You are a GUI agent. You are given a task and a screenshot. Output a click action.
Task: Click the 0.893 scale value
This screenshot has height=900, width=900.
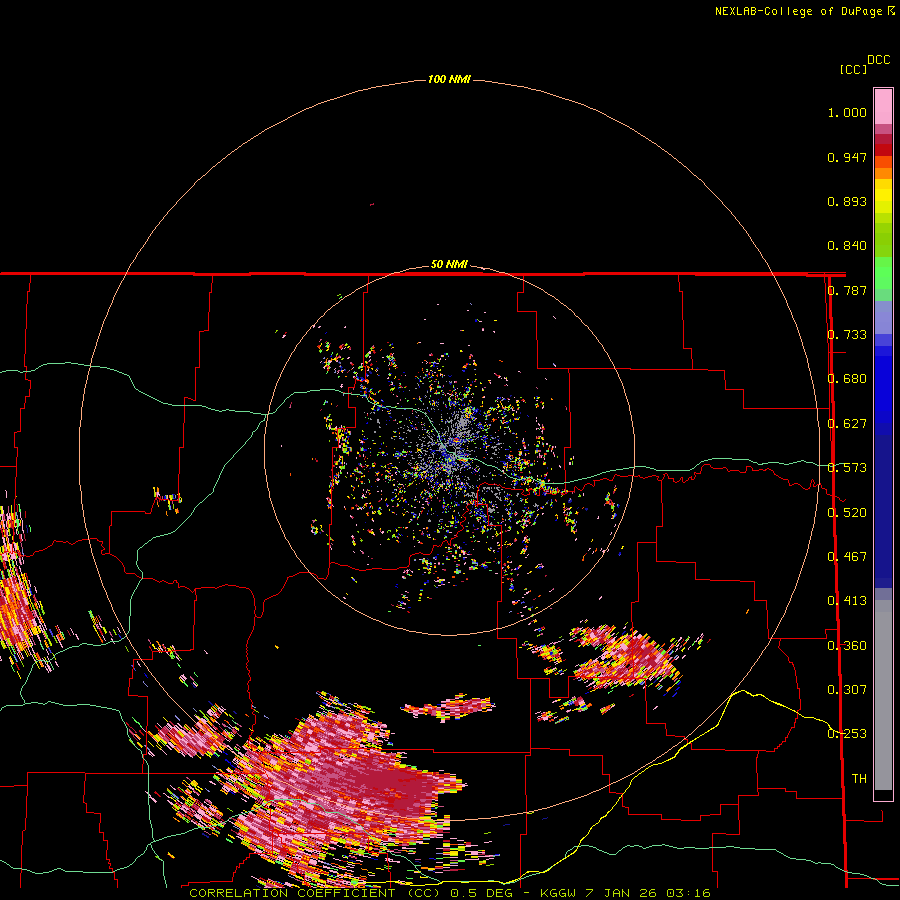[847, 201]
